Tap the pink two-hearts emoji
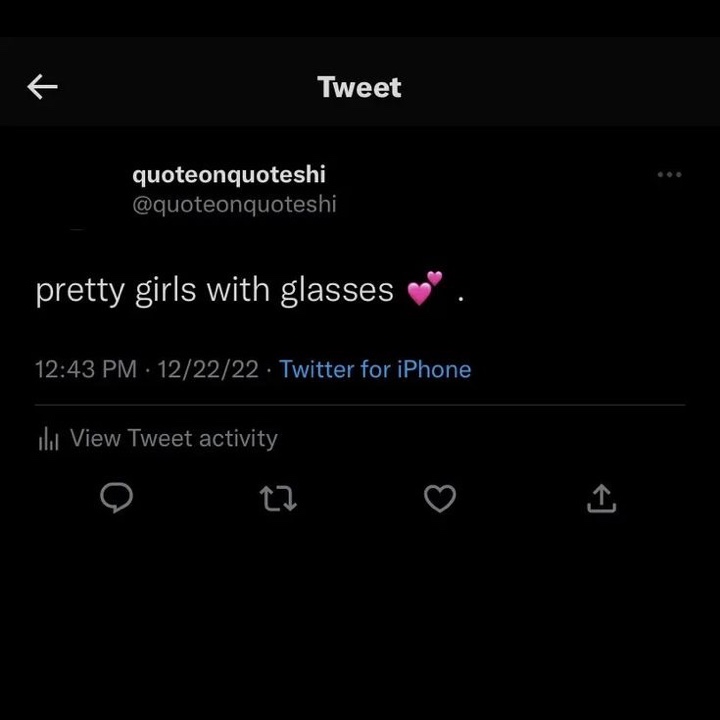This screenshot has width=720, height=720. tap(424, 289)
